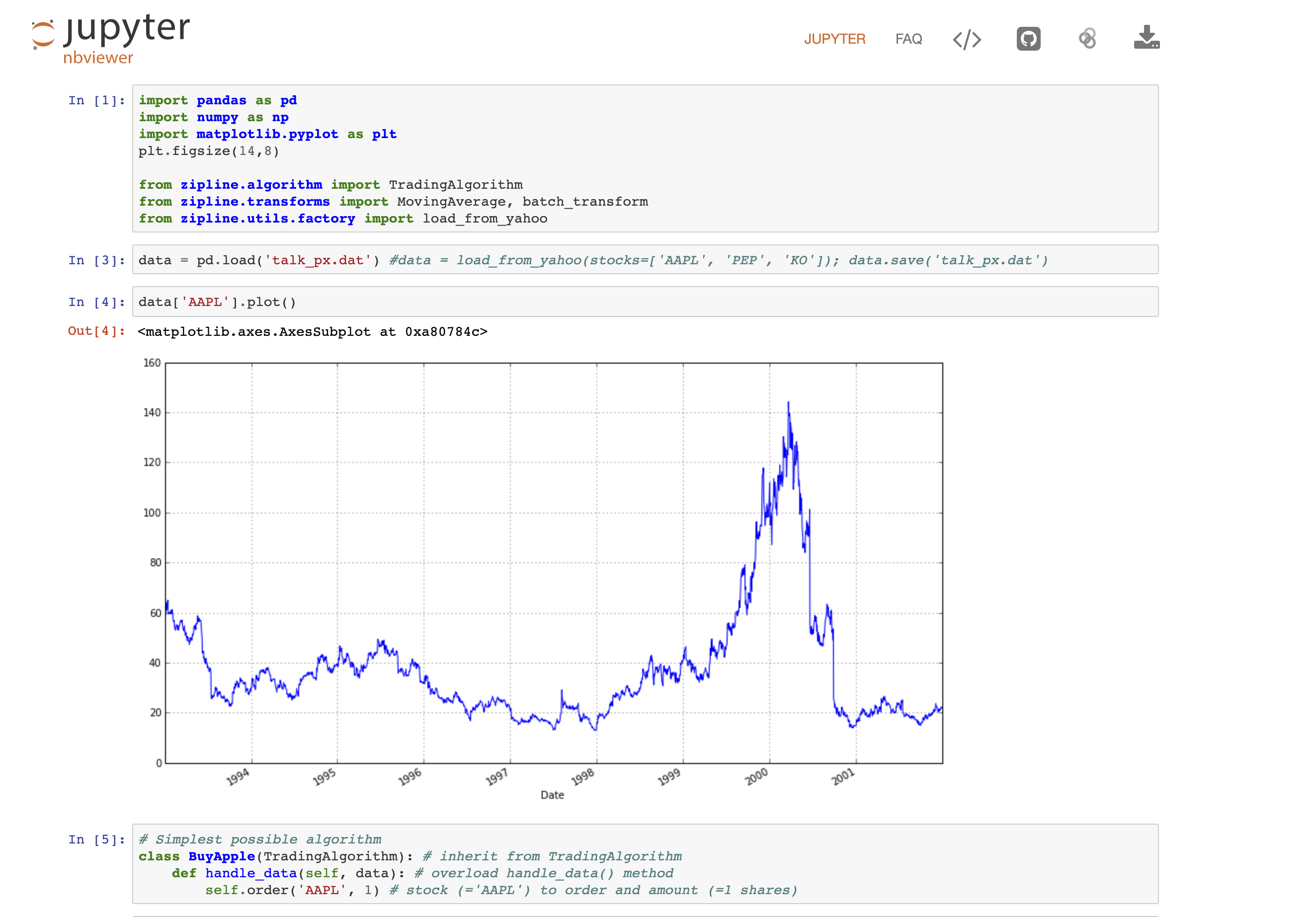Open the JUPYTER nav link
The height and width of the screenshot is (917, 1316).
click(x=834, y=39)
